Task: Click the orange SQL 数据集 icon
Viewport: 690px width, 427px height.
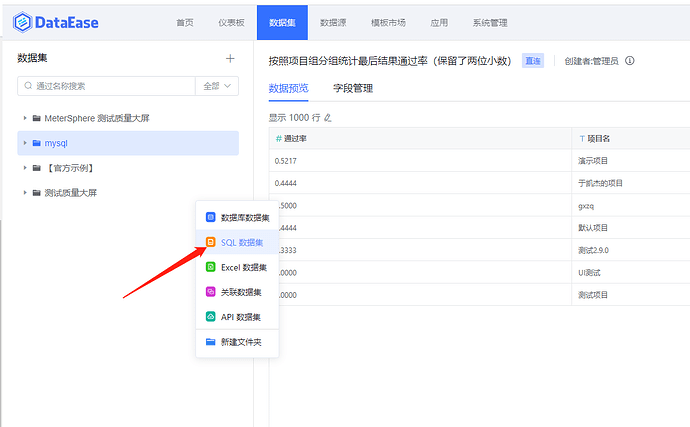Action: coord(211,242)
